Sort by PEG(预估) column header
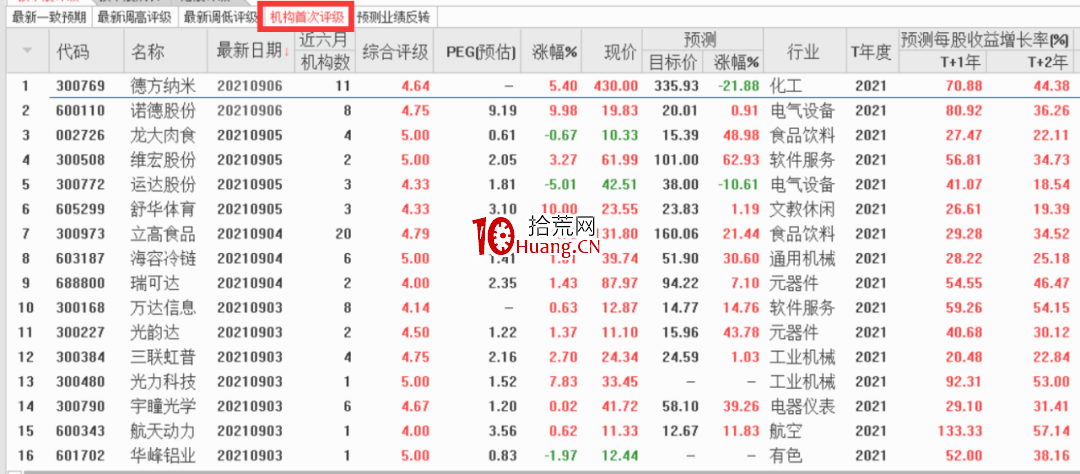 (481, 51)
